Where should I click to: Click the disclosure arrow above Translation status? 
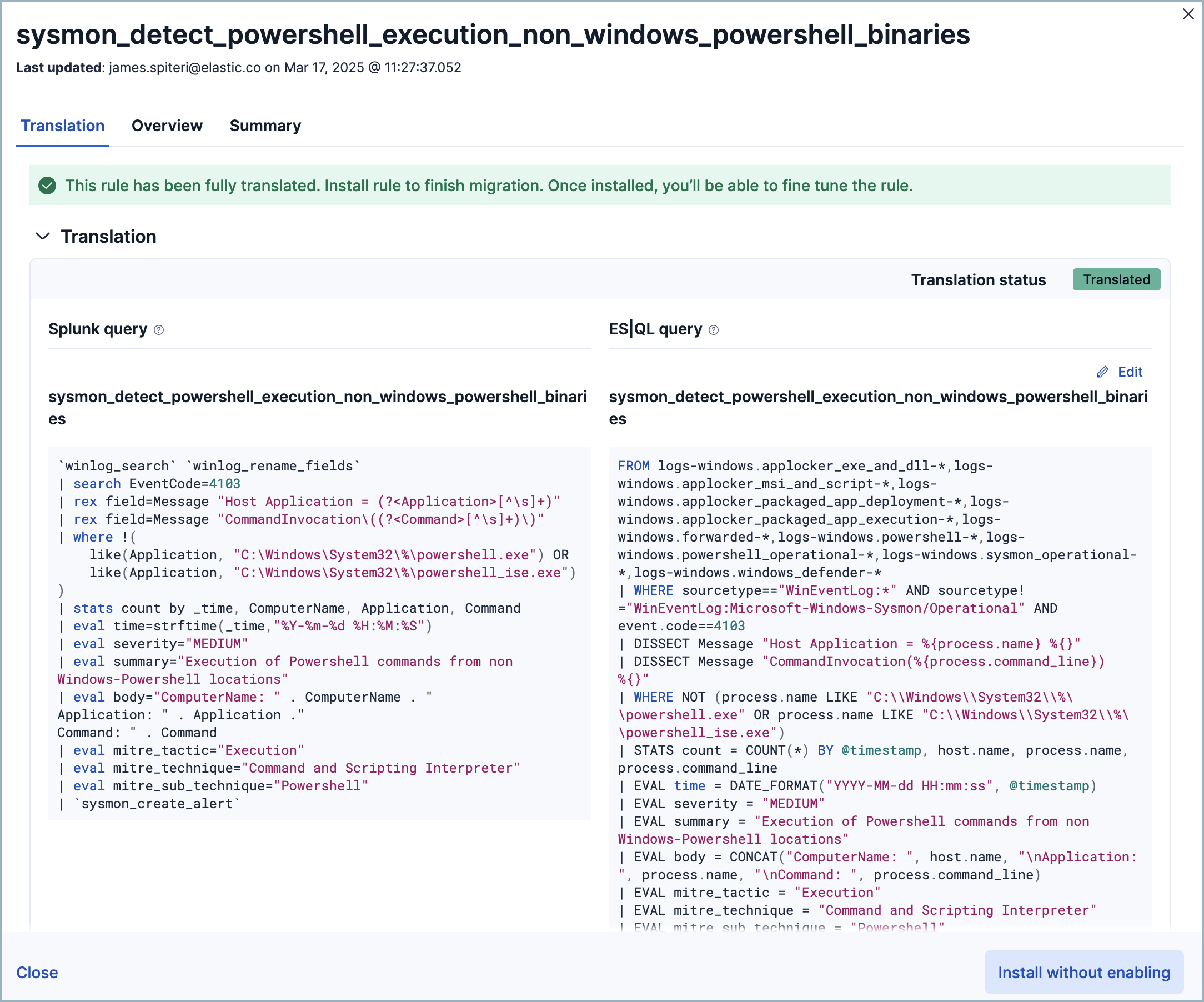pyautogui.click(x=42, y=236)
